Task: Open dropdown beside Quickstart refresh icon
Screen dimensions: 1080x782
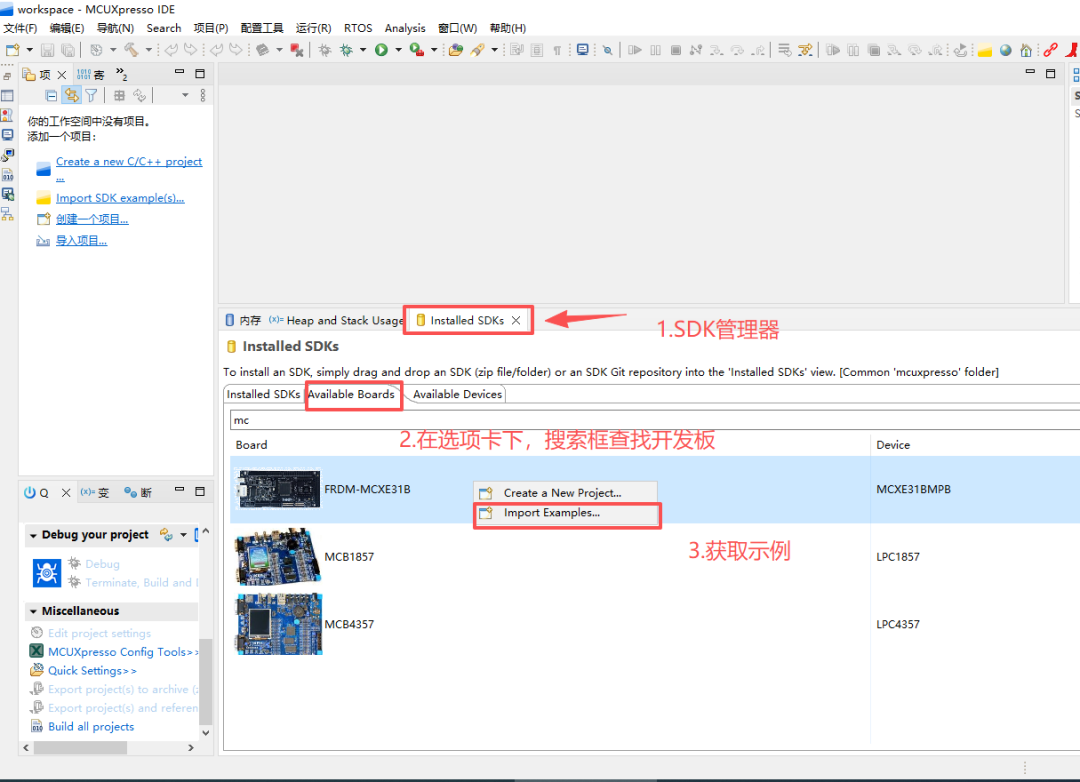Action: point(183,535)
